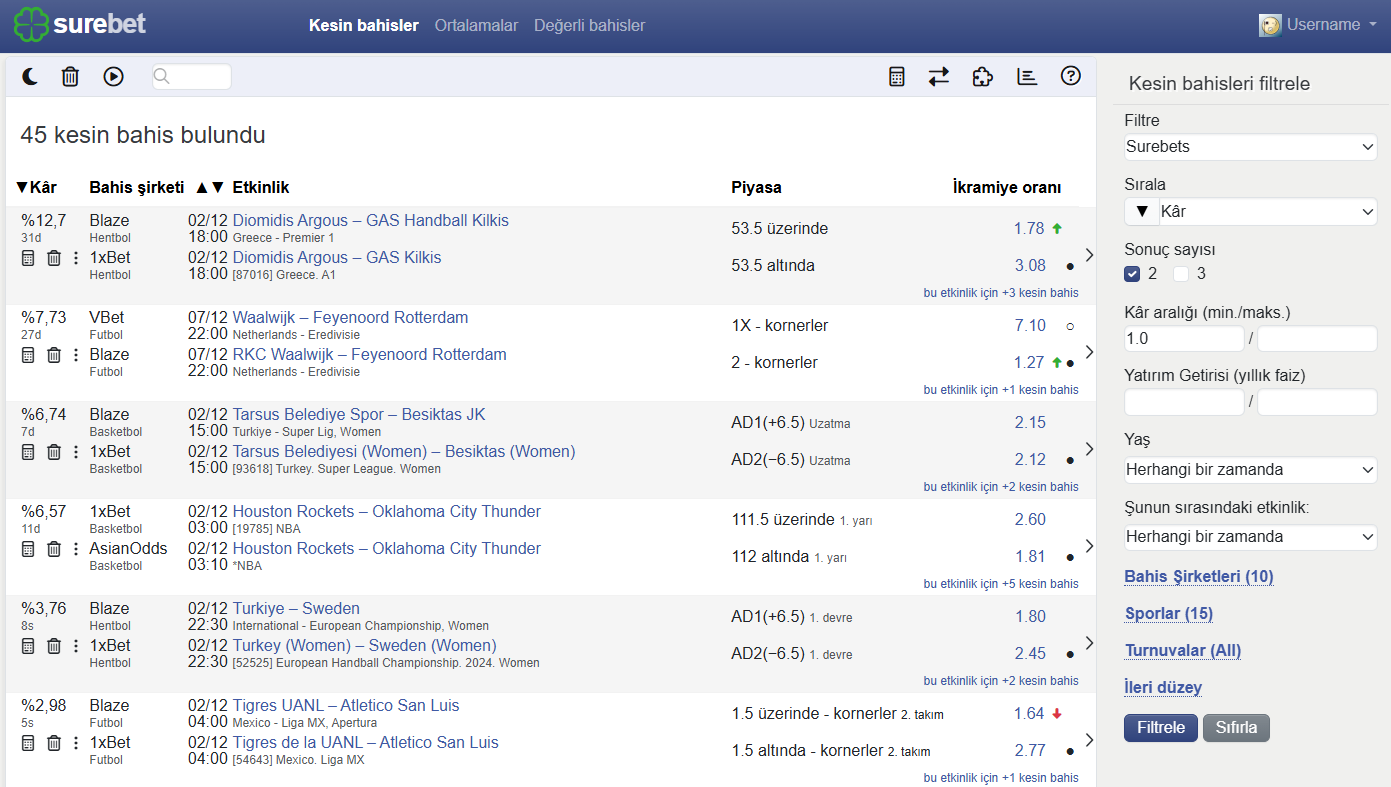Expand the Tarsus Belediye row chevron
The width and height of the screenshot is (1391, 787).
[1089, 449]
